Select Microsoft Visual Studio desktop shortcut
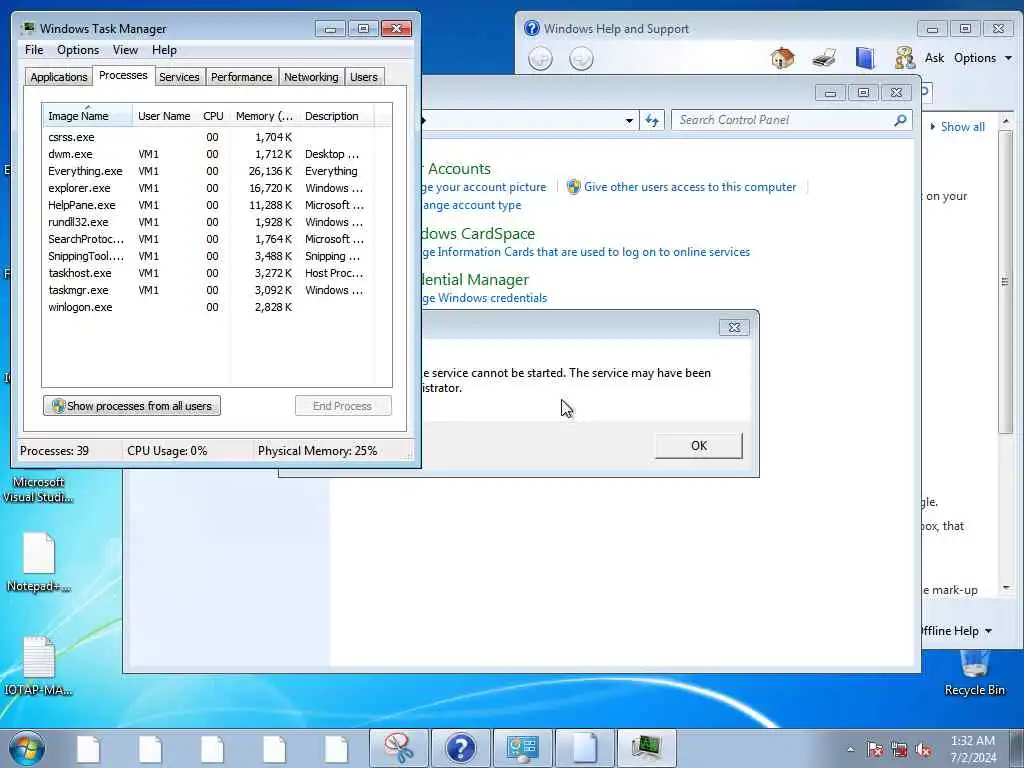The width and height of the screenshot is (1024, 768). click(37, 489)
